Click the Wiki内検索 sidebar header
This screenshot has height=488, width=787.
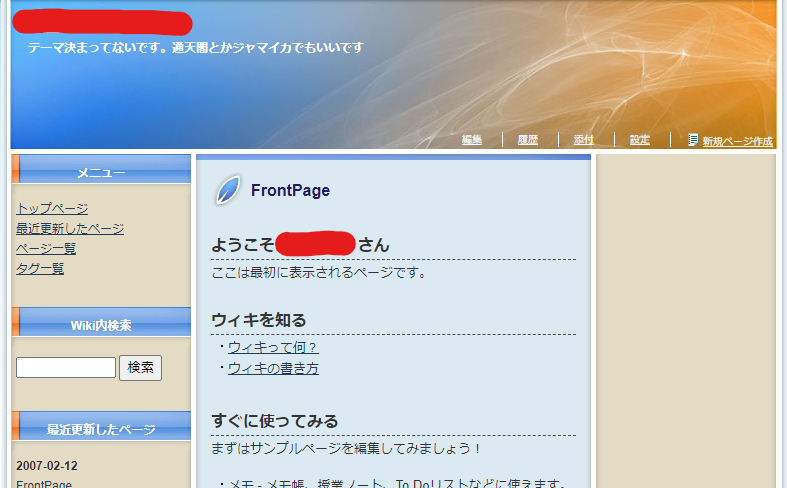click(x=101, y=325)
